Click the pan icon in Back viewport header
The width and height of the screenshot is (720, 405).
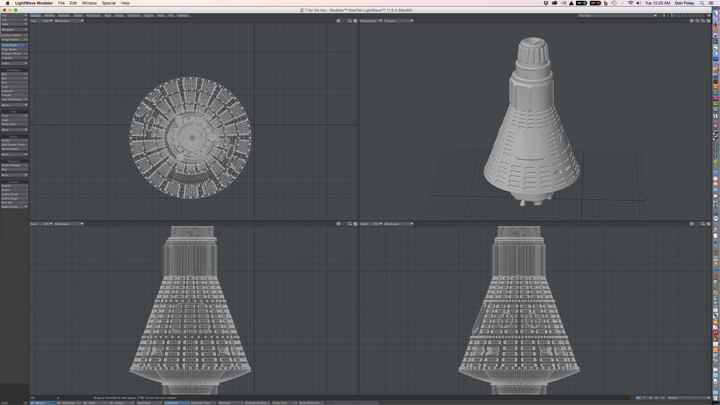click(x=338, y=224)
